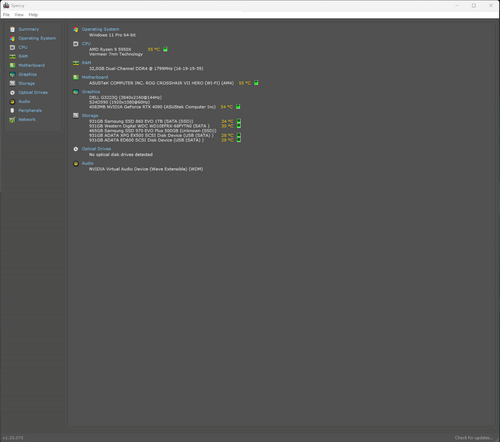Click No optical disk drives detected text

(121, 155)
